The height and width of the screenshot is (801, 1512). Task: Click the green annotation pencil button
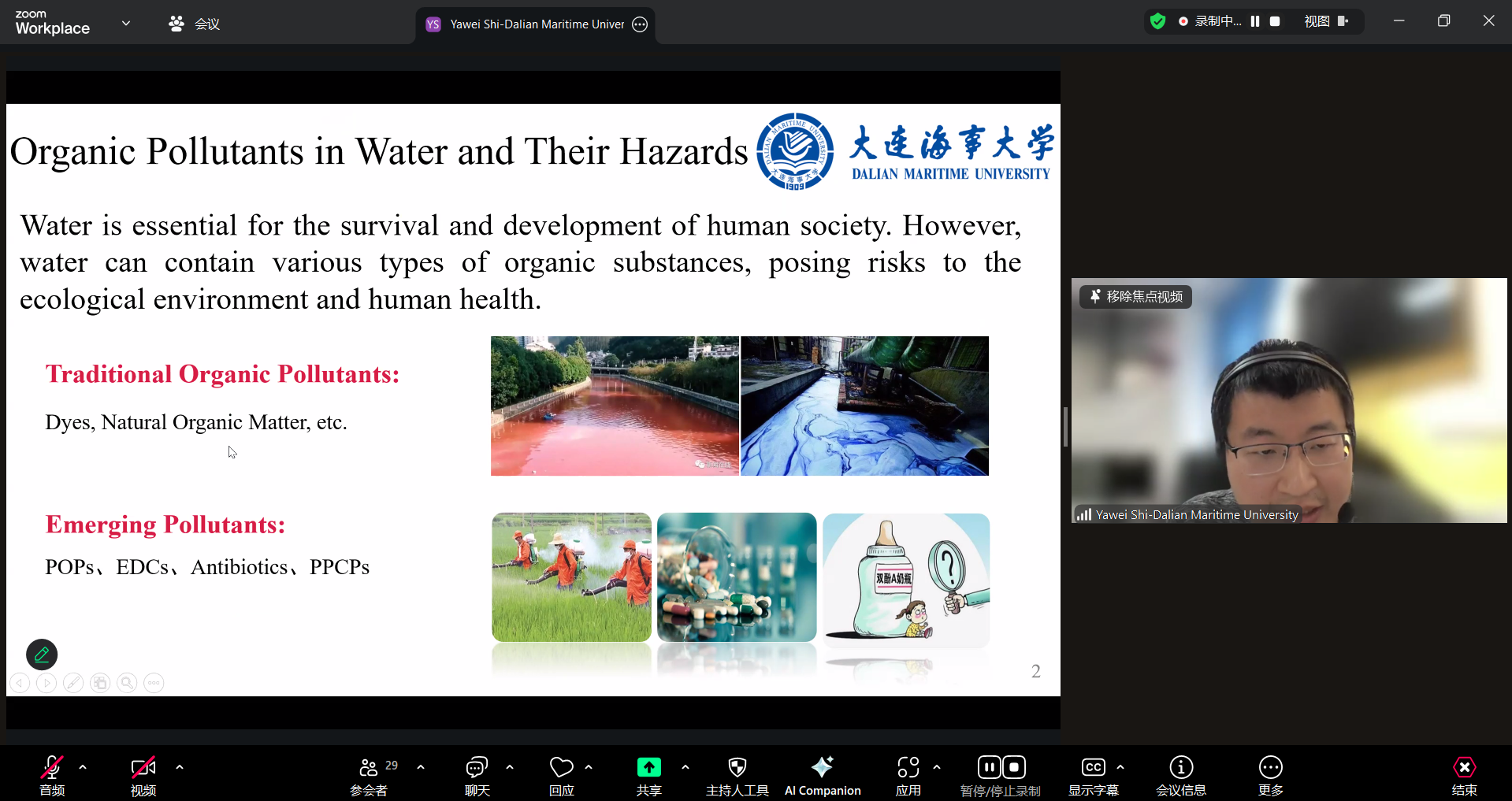[42, 654]
